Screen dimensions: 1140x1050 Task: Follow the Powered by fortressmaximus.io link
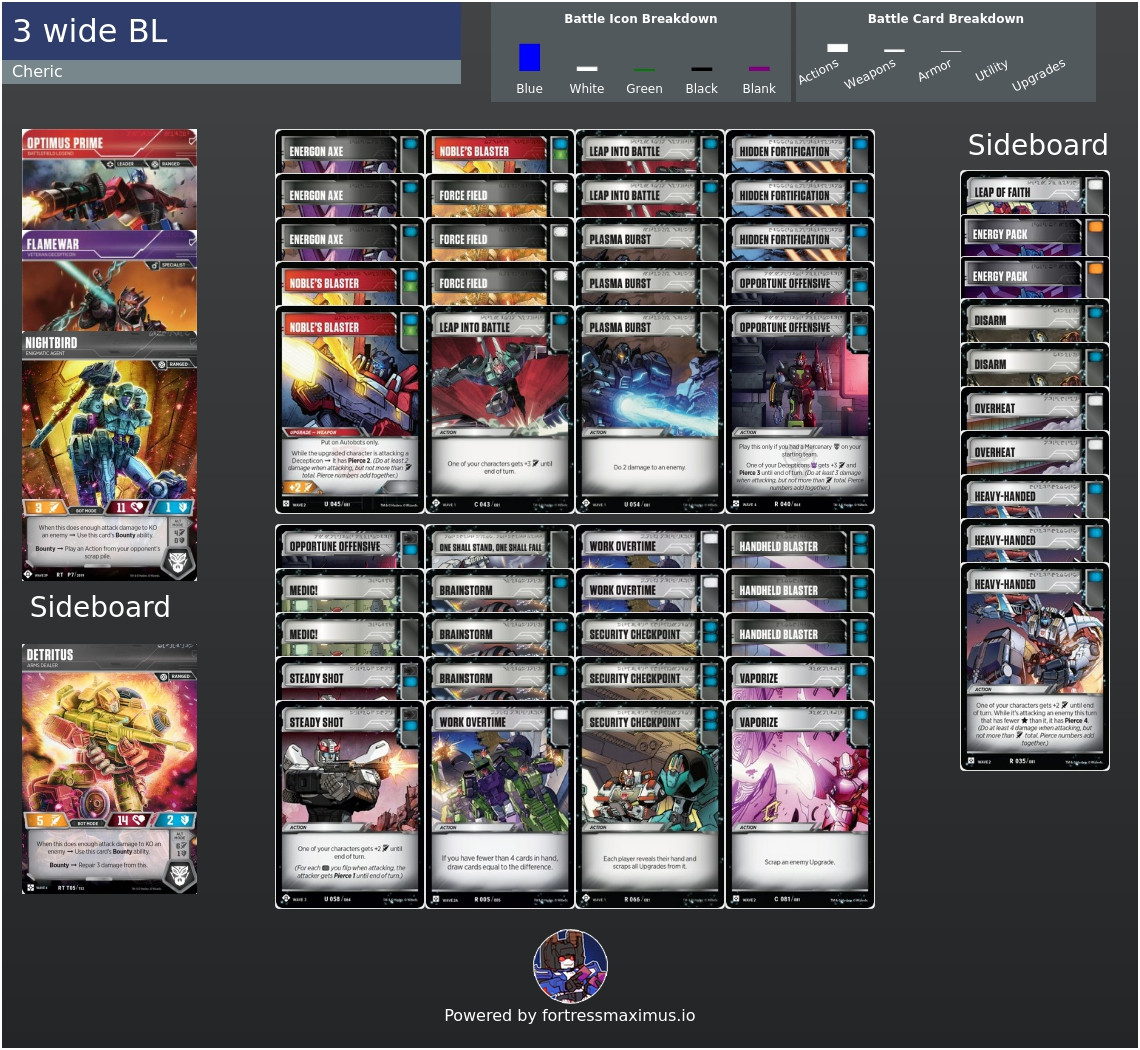coord(570,1015)
